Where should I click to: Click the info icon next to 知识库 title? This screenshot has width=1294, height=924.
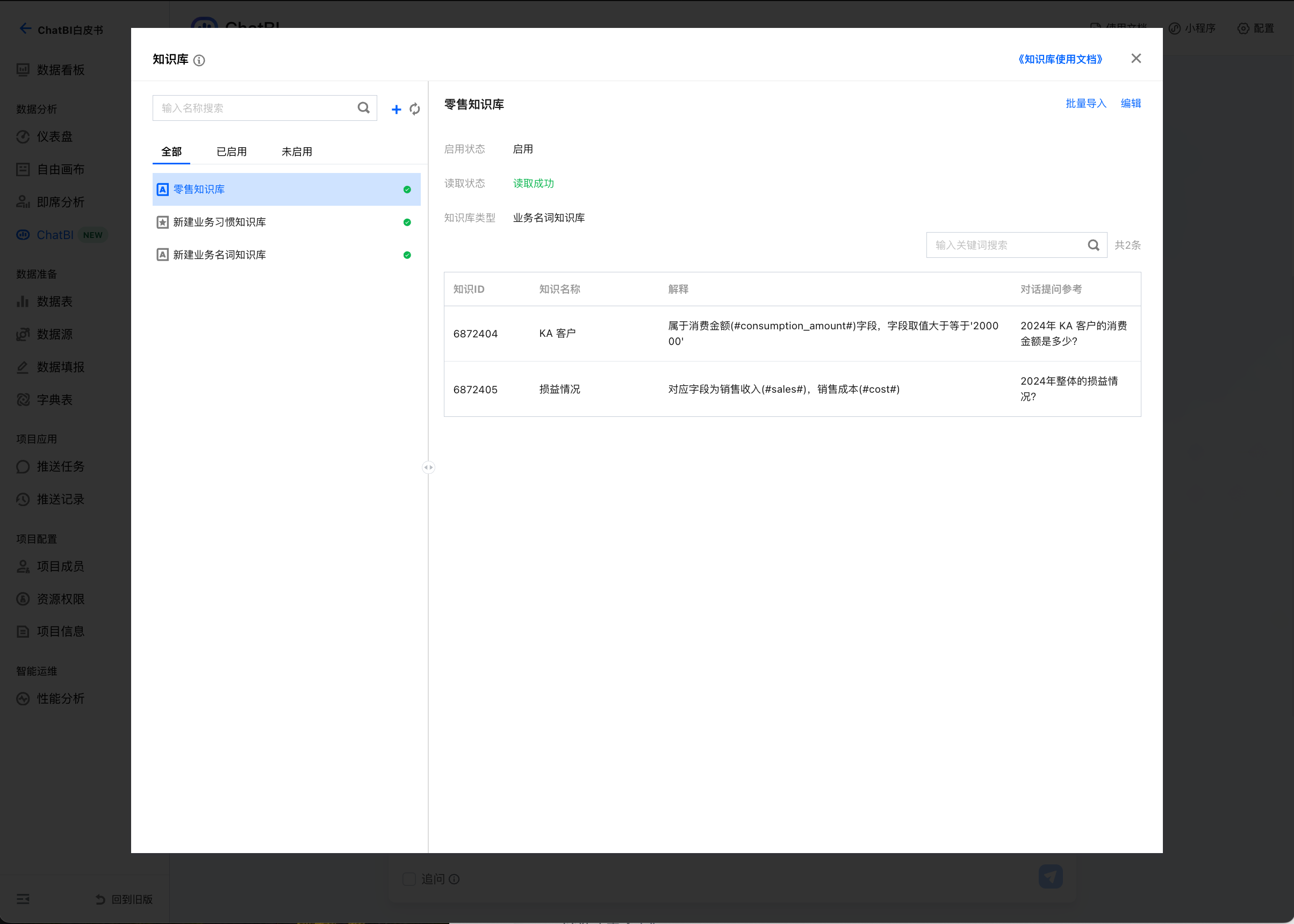coord(199,60)
